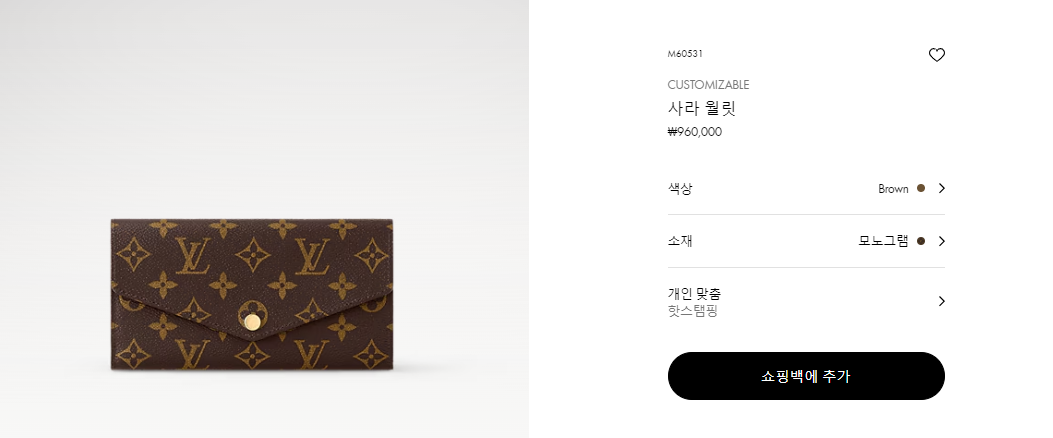The width and height of the screenshot is (1053, 438).
Task: Click the 핫스탬핑 hot stamping text
Action: pos(692,311)
